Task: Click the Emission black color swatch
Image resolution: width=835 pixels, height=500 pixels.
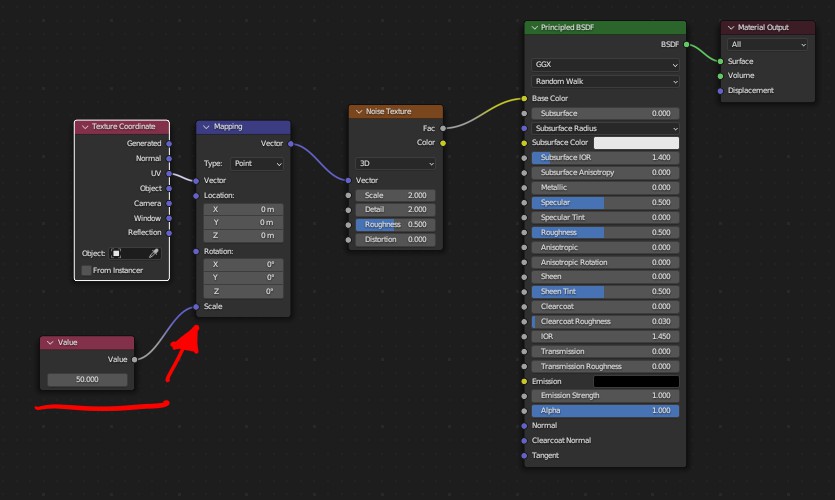Action: pyautogui.click(x=636, y=381)
